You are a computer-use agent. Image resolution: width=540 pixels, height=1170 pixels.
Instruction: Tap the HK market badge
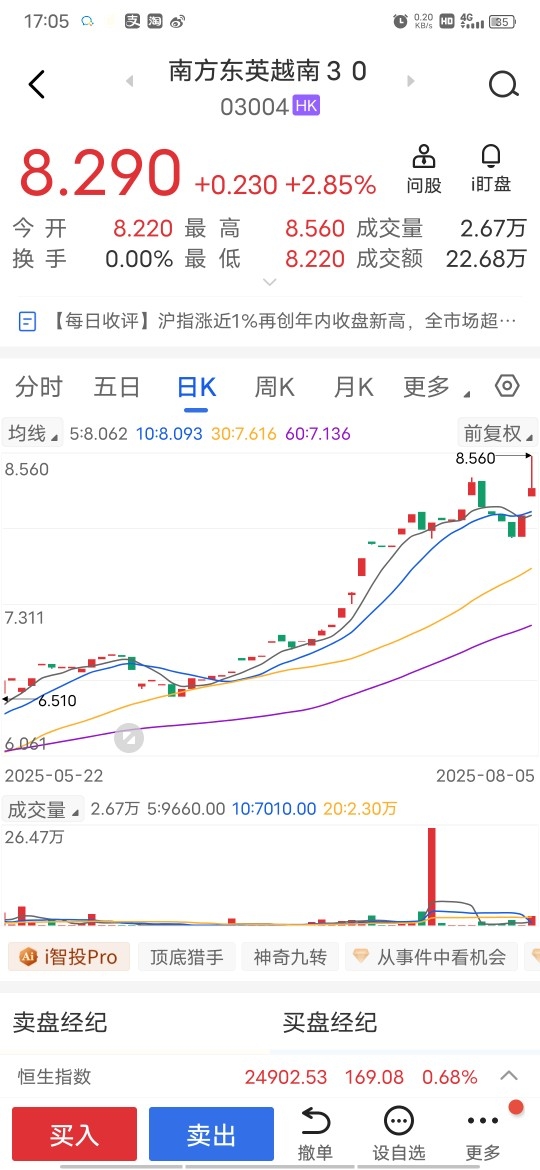(306, 106)
